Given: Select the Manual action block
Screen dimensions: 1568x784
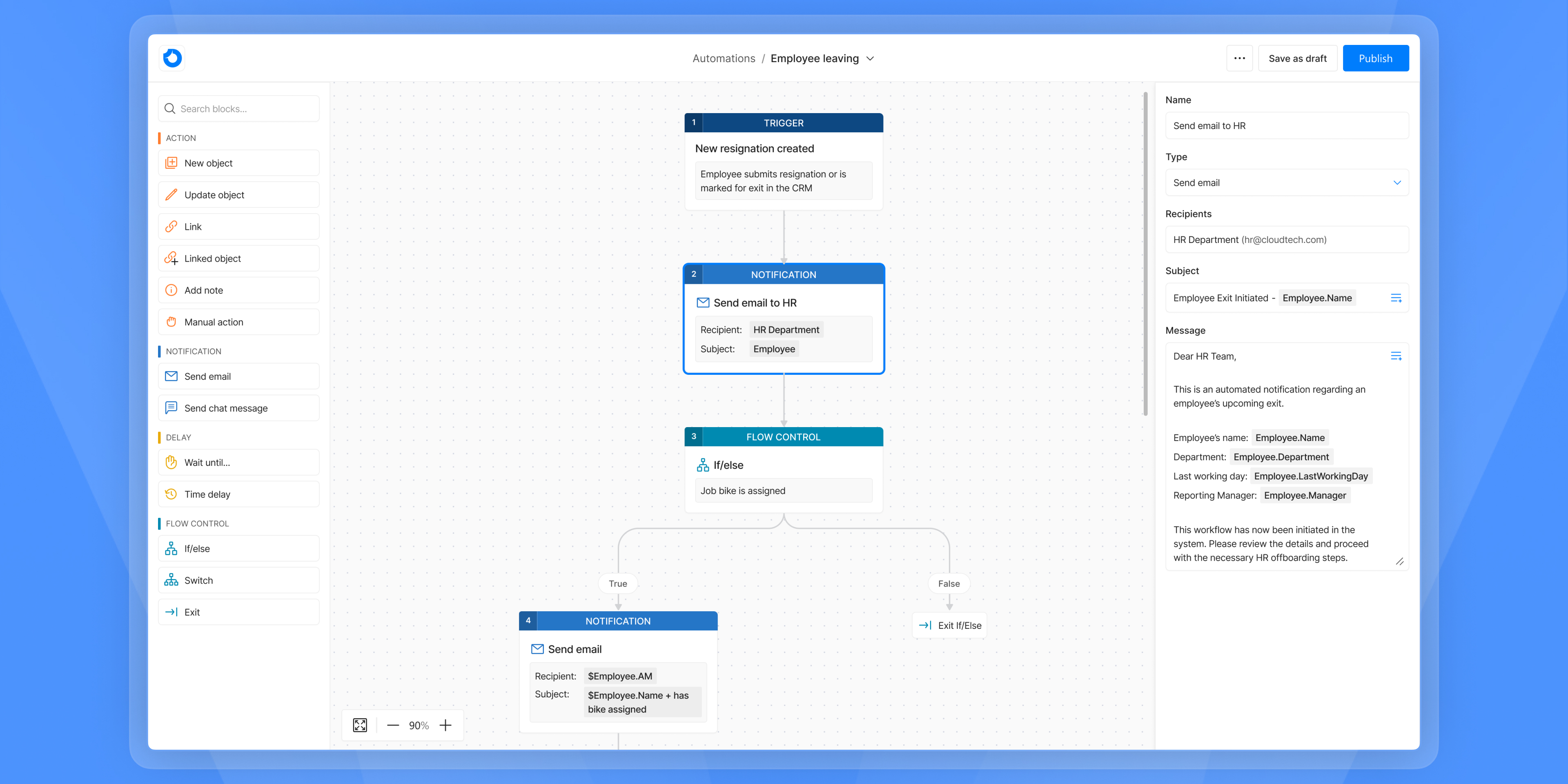Looking at the screenshot, I should pos(238,322).
